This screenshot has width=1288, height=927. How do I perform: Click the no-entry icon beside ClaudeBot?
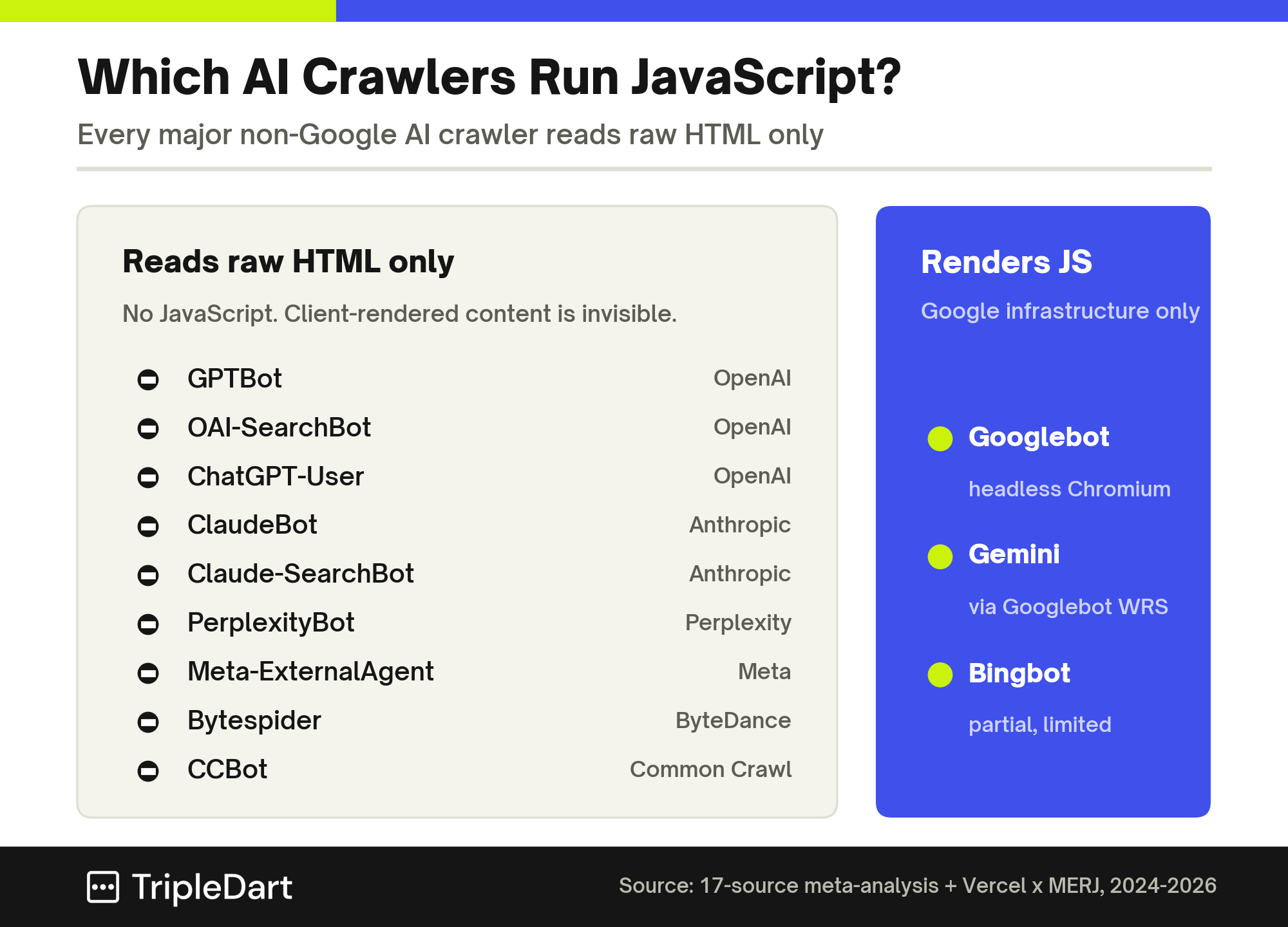(x=148, y=527)
